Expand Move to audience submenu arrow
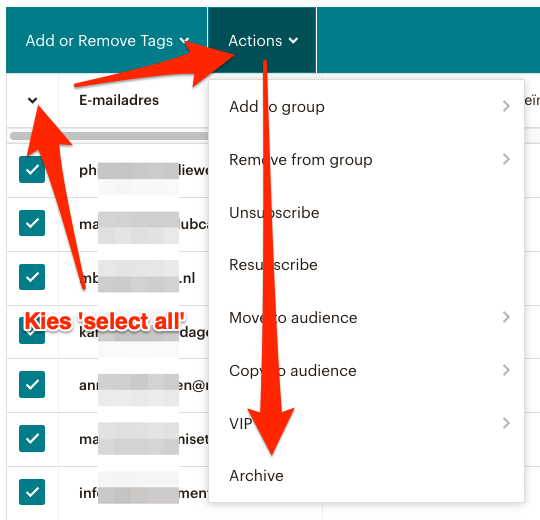Screen dimensions: 540x520 click(x=506, y=317)
